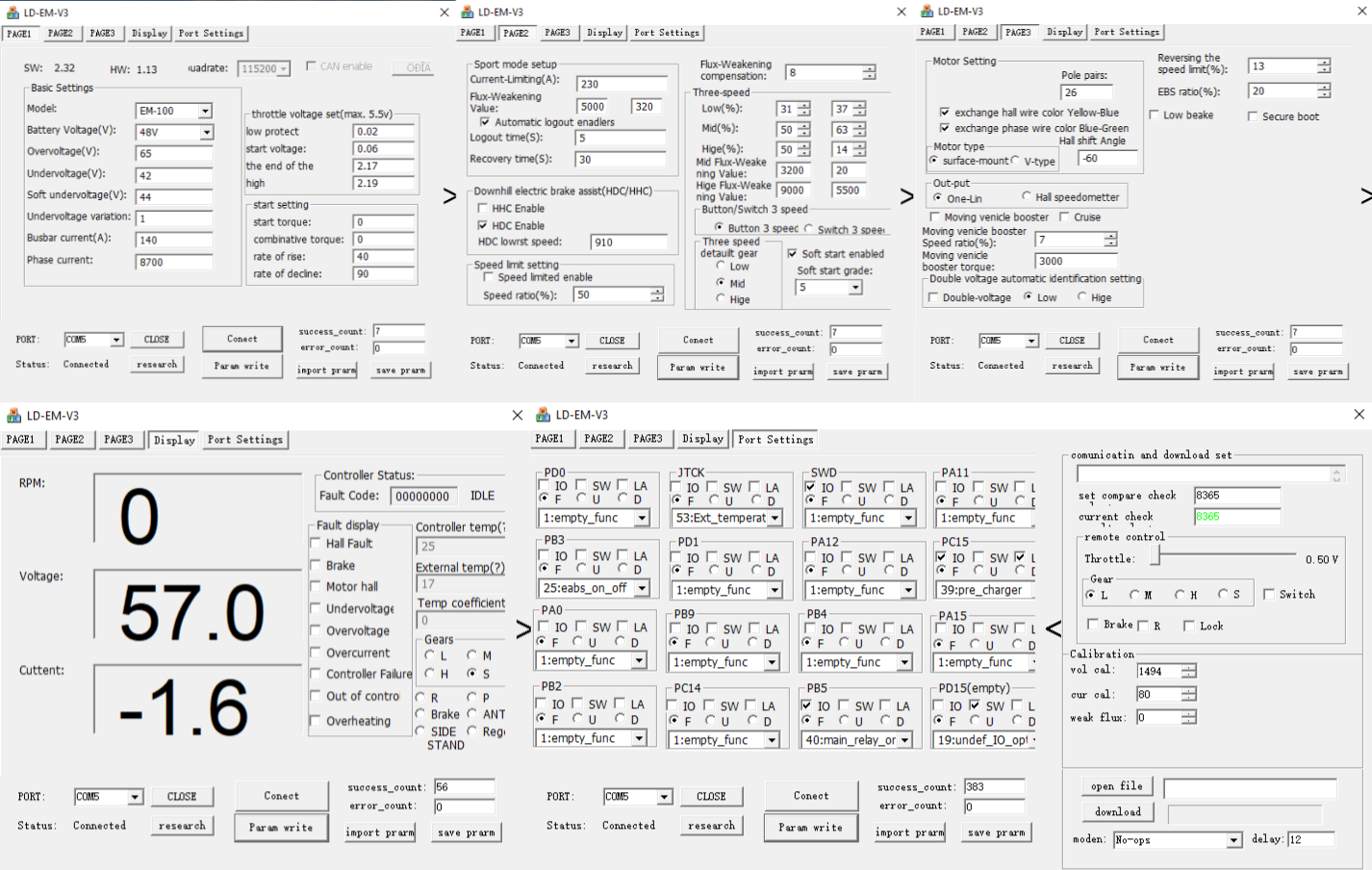The height and width of the screenshot is (870, 1372).
Task: Click the remote control Throttle slider
Action: point(1160,557)
